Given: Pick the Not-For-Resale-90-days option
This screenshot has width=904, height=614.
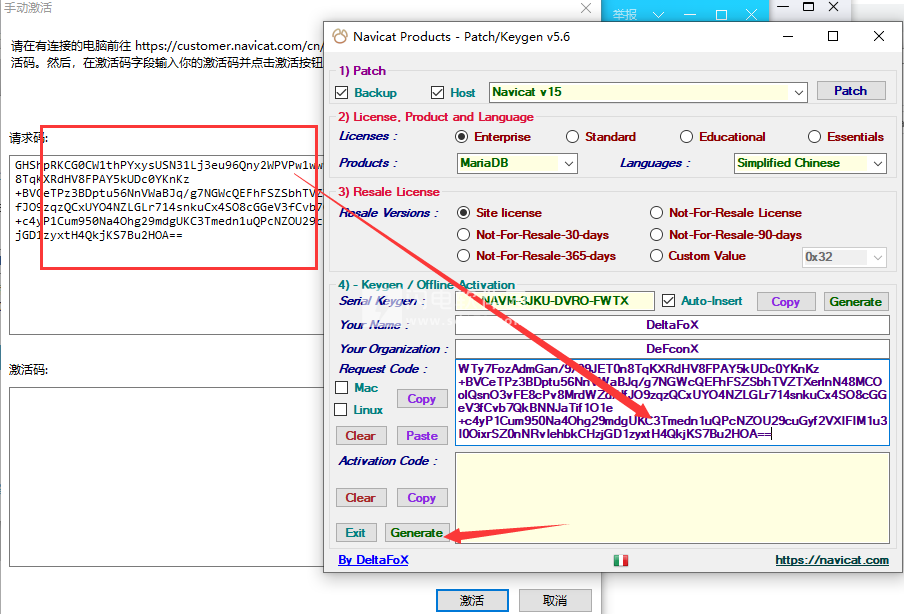Looking at the screenshot, I should tap(656, 235).
